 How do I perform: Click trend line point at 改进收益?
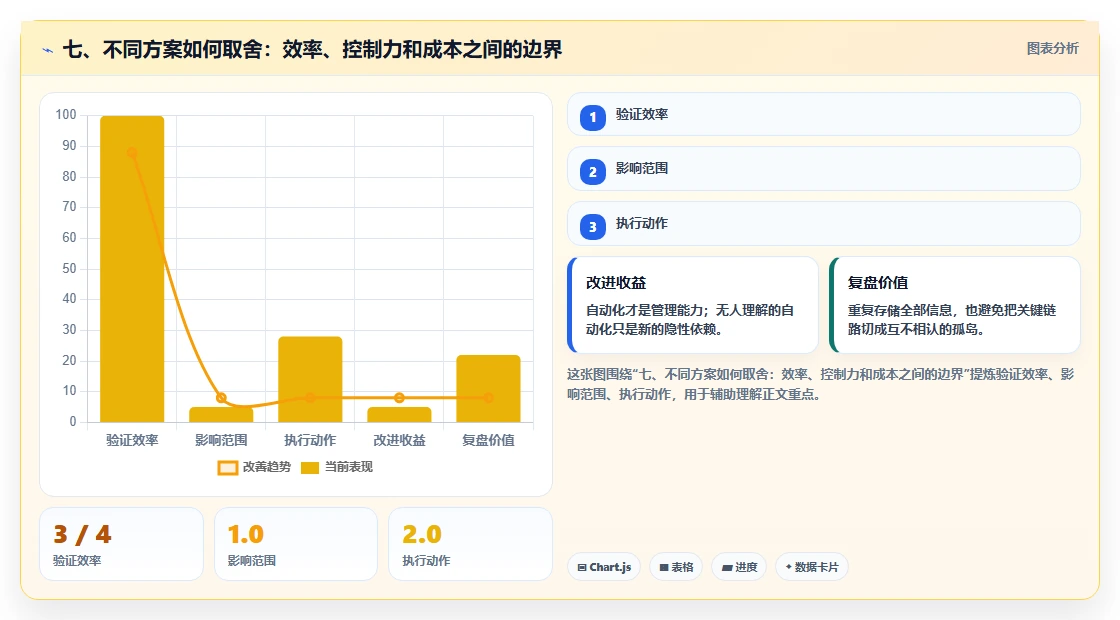[x=399, y=398]
